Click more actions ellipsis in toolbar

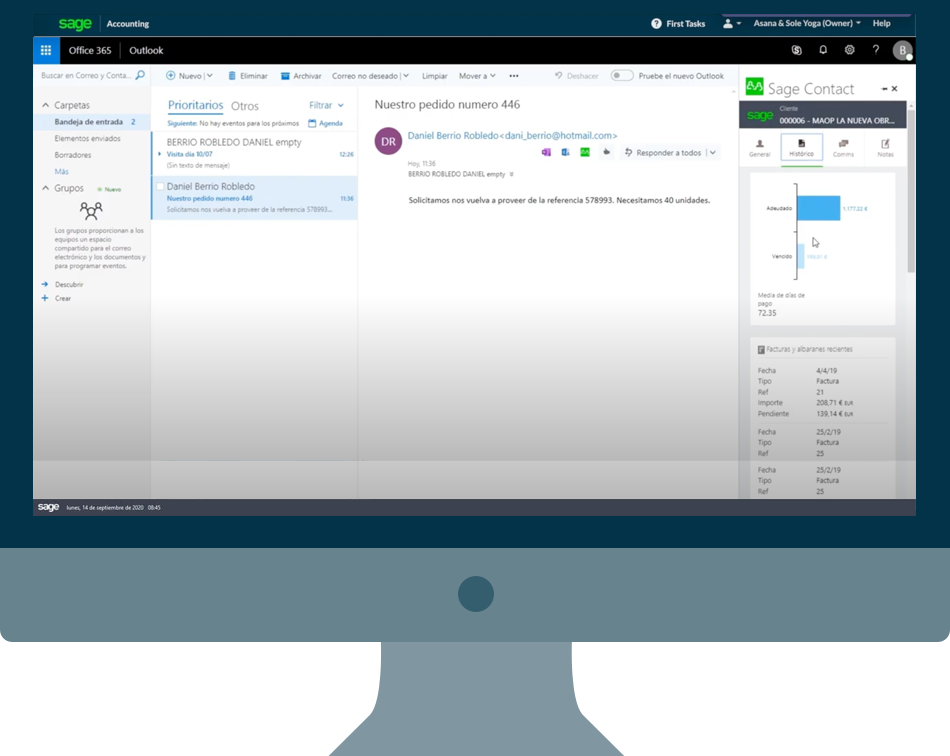coord(514,76)
